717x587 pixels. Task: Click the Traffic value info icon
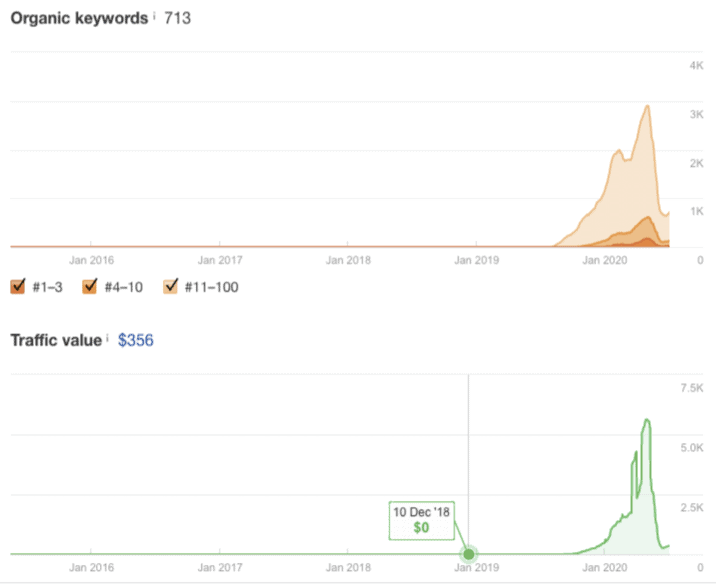pyautogui.click(x=107, y=338)
